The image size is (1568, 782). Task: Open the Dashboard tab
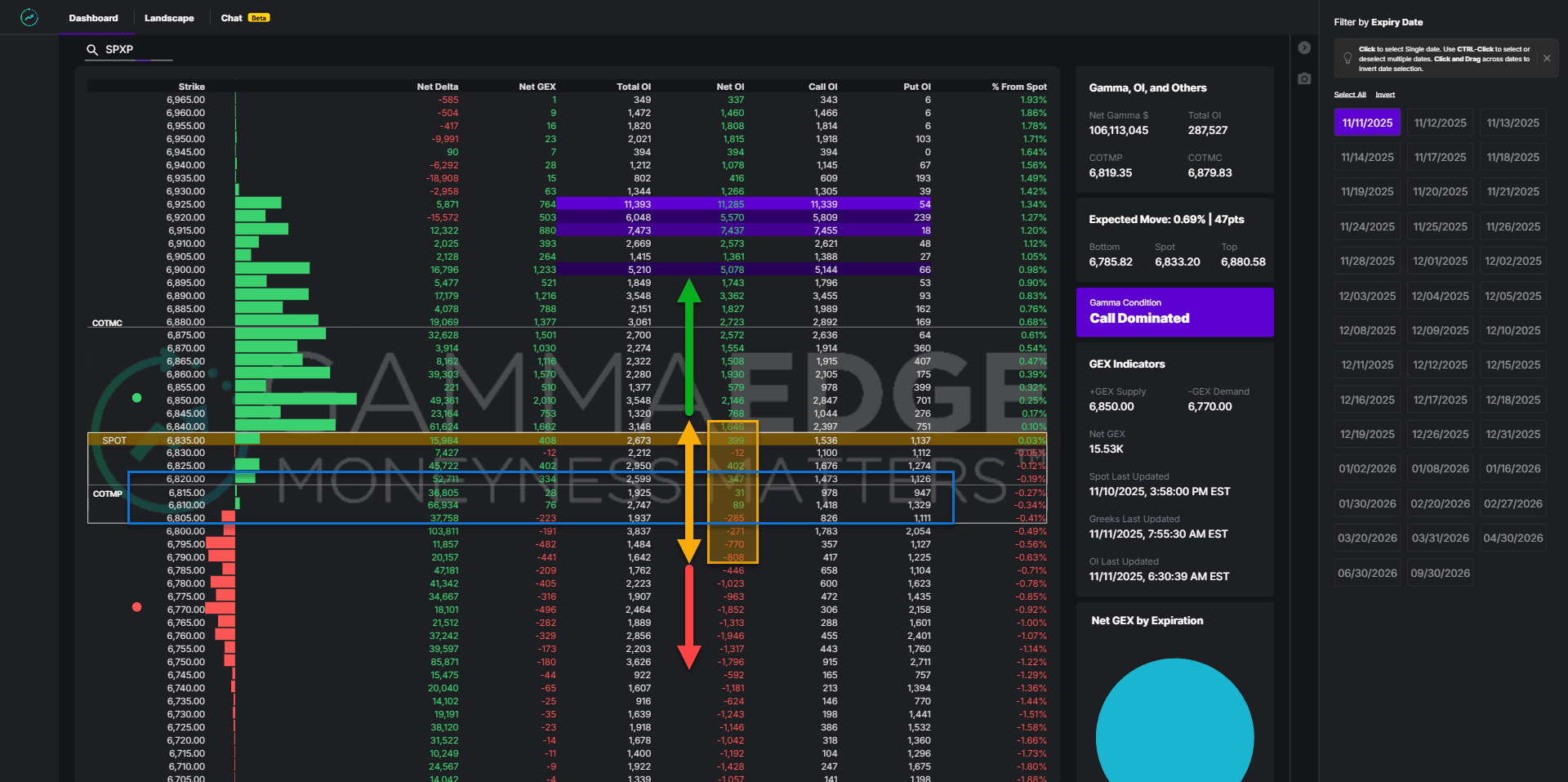(93, 18)
